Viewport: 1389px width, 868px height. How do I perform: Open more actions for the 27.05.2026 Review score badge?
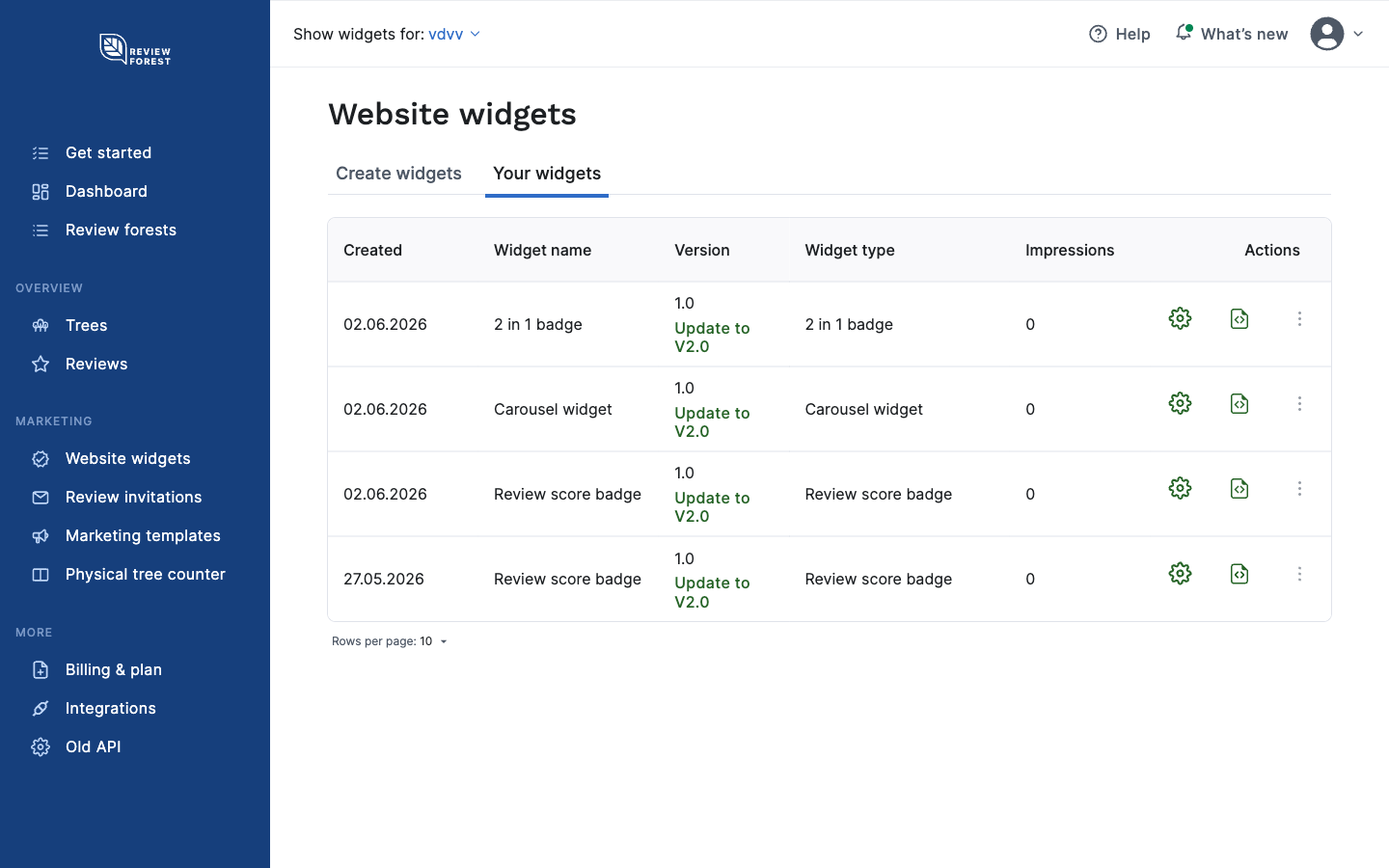point(1299,574)
